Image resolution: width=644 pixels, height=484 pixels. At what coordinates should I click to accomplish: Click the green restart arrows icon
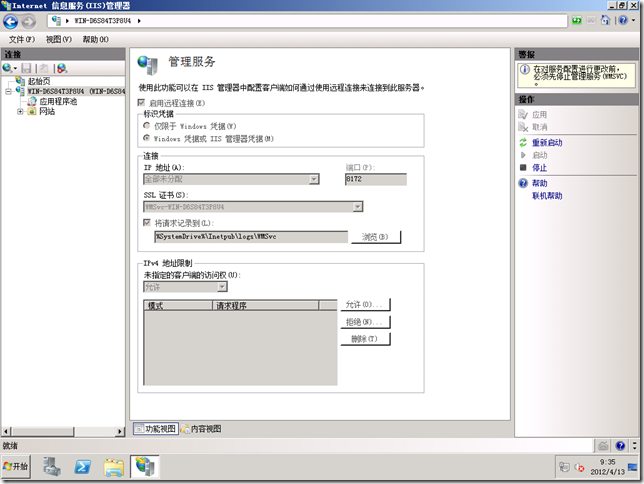523,143
